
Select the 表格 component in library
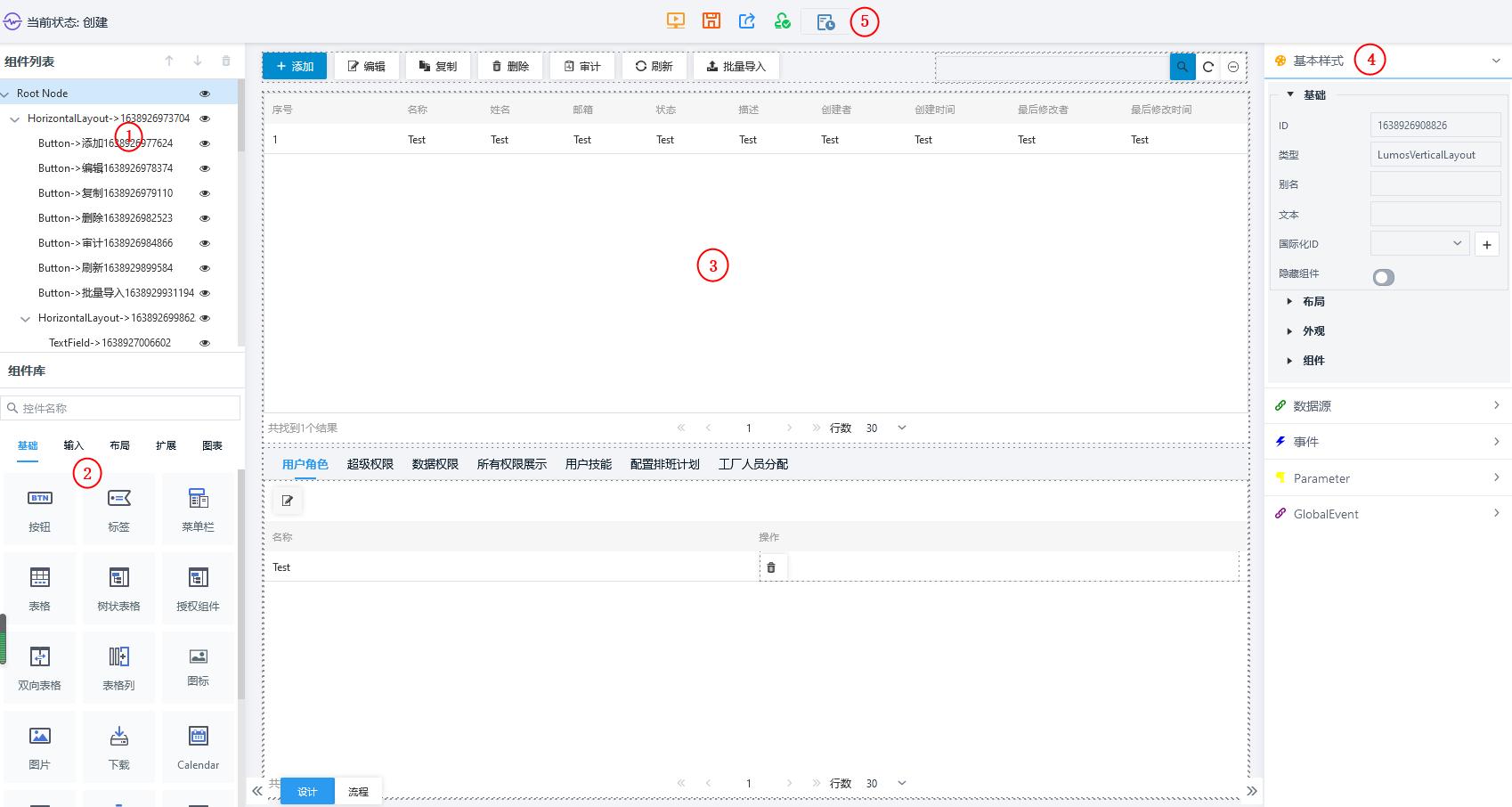[x=39, y=589]
